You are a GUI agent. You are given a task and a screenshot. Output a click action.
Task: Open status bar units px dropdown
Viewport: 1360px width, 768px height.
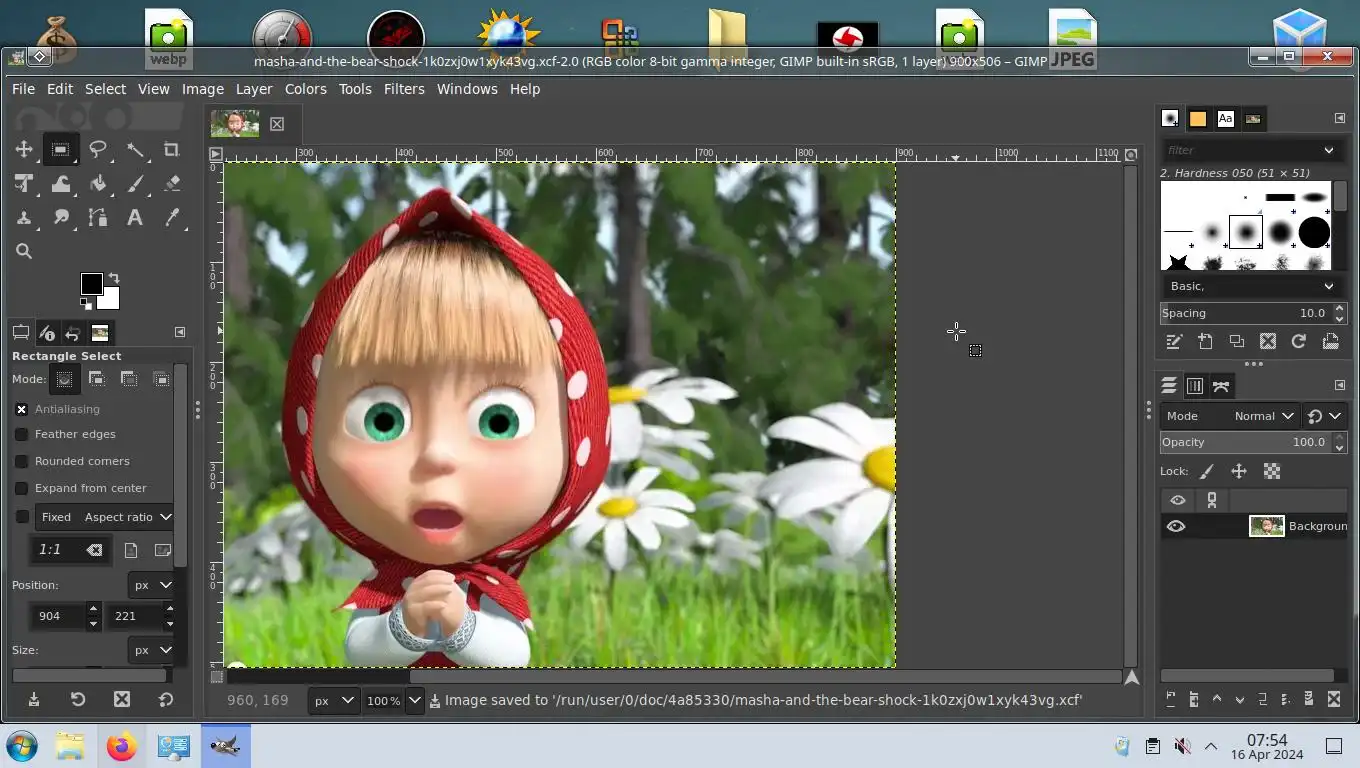(334, 701)
